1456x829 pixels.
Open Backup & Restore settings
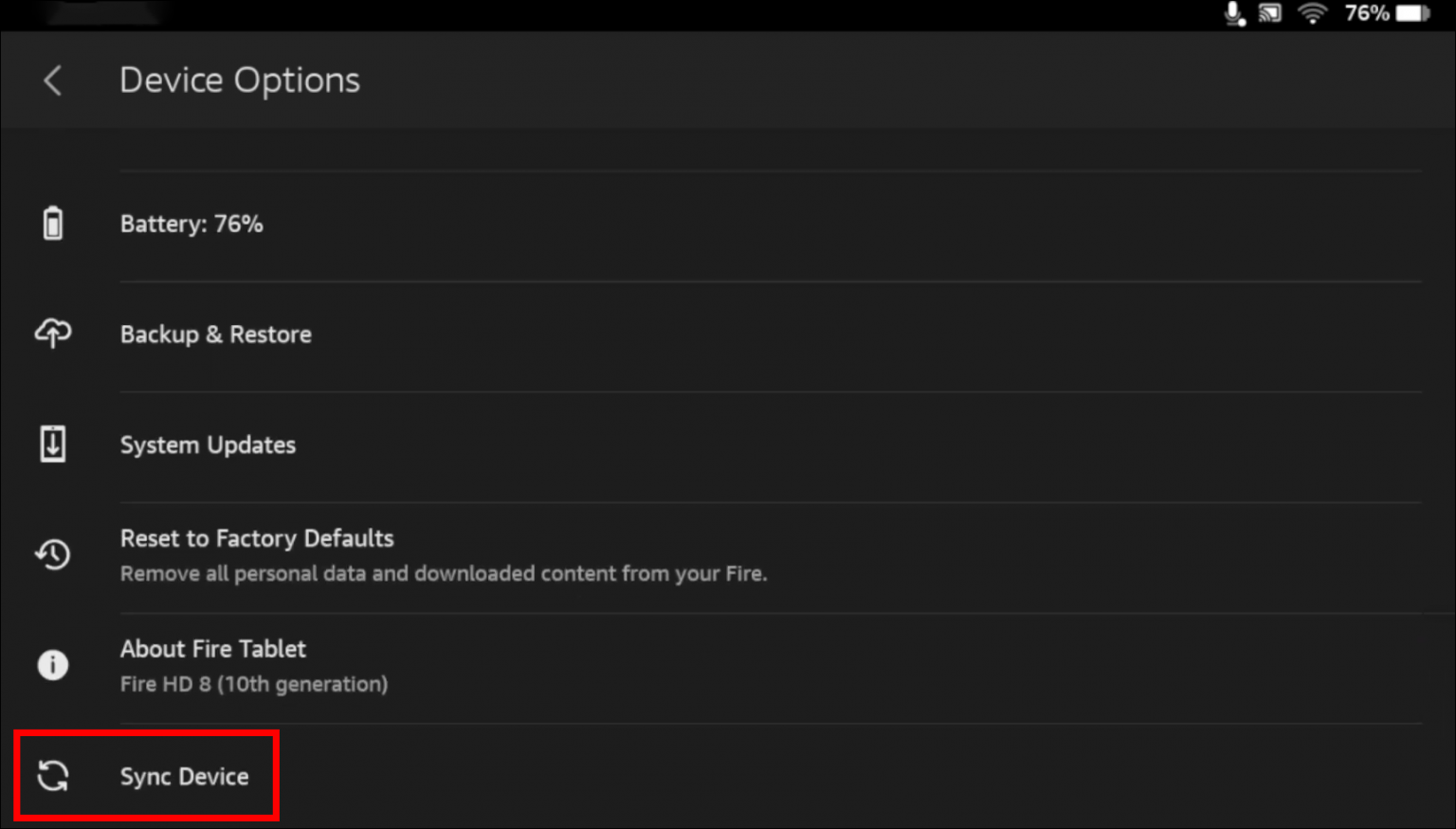pos(215,333)
